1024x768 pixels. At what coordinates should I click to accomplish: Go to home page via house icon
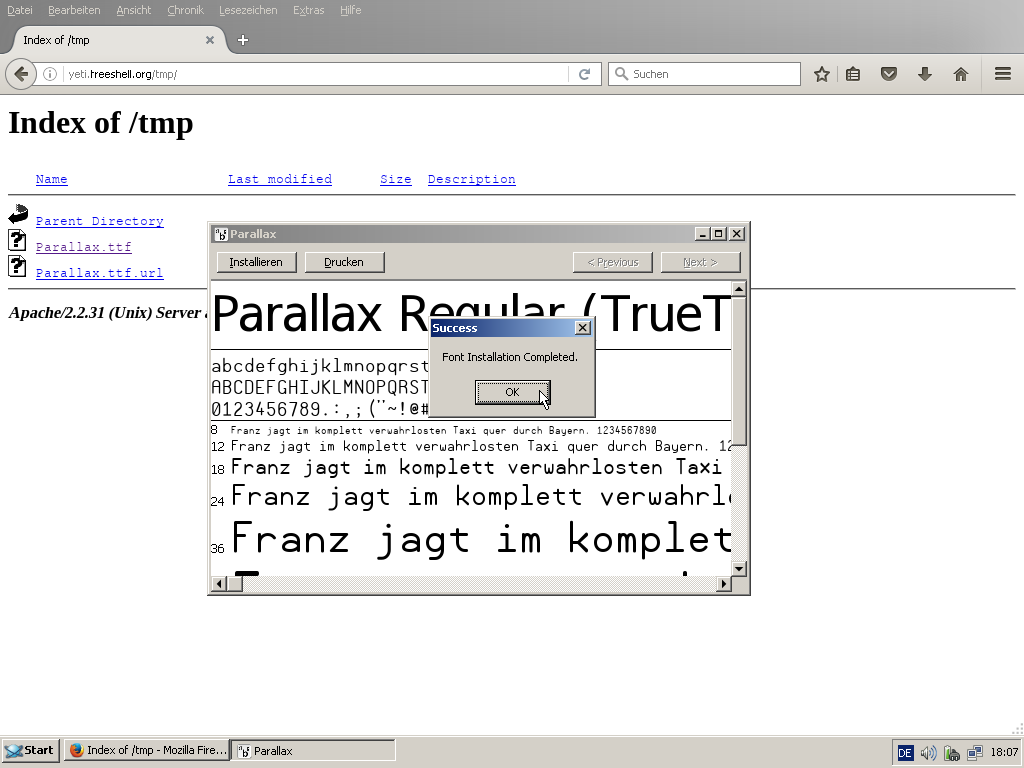tap(960, 74)
